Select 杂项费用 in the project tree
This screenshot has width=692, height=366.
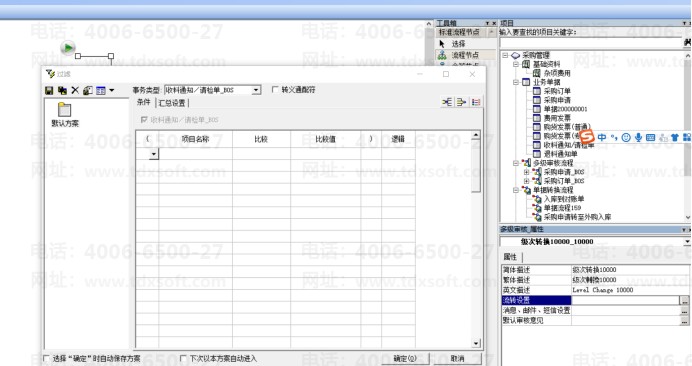(x=557, y=73)
